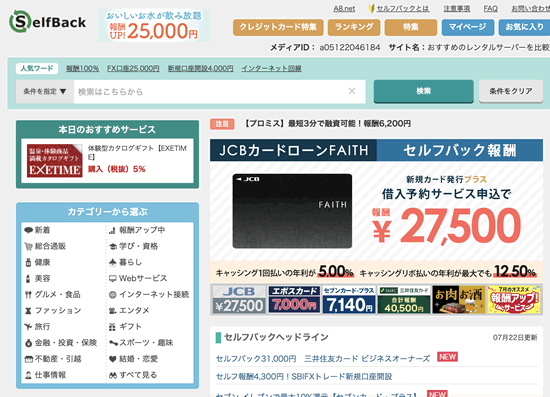Screen dimensions: 550x397
Task: Open the 特集 tab
Action: point(411,27)
